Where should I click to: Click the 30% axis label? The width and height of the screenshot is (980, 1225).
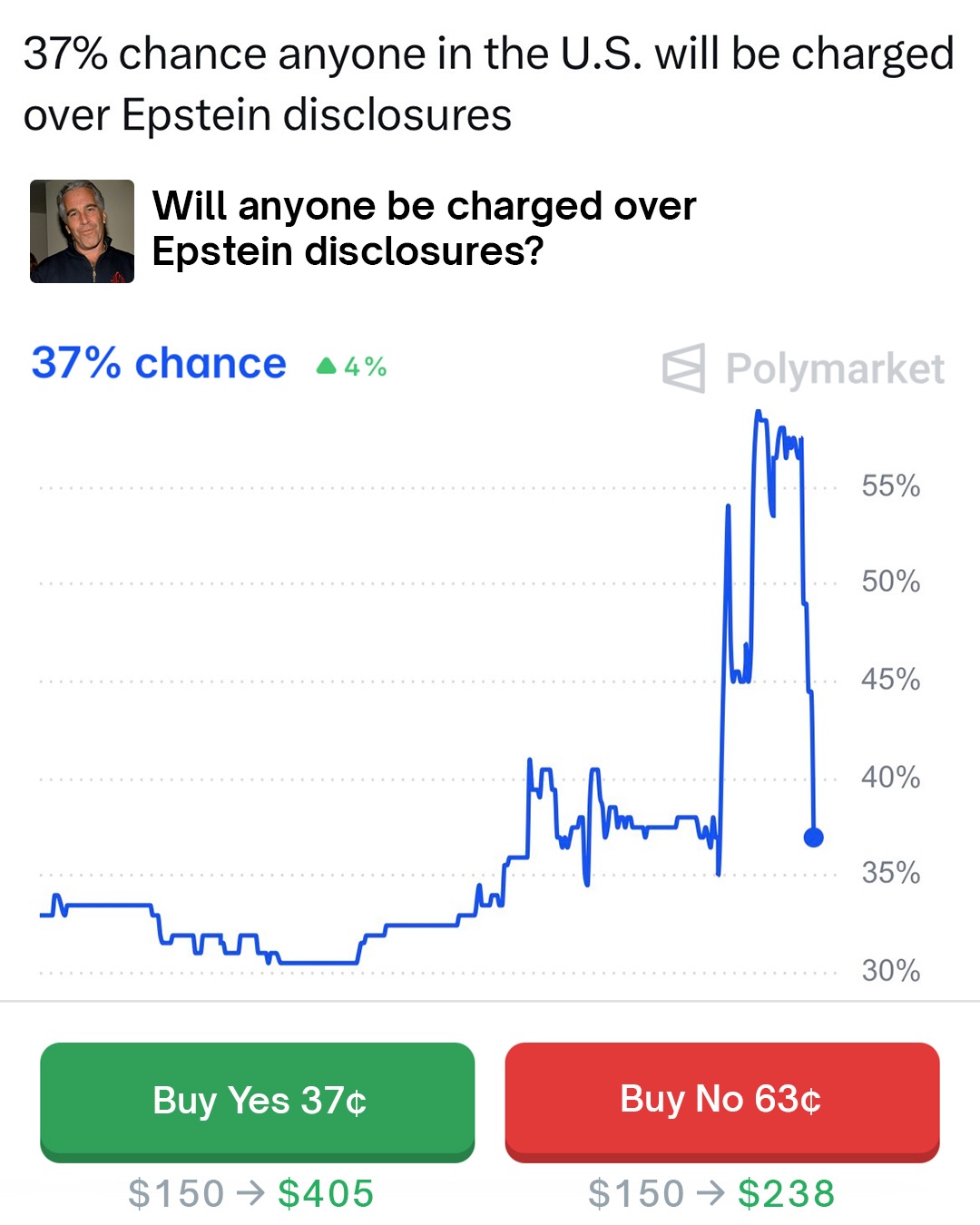pyautogui.click(x=890, y=971)
